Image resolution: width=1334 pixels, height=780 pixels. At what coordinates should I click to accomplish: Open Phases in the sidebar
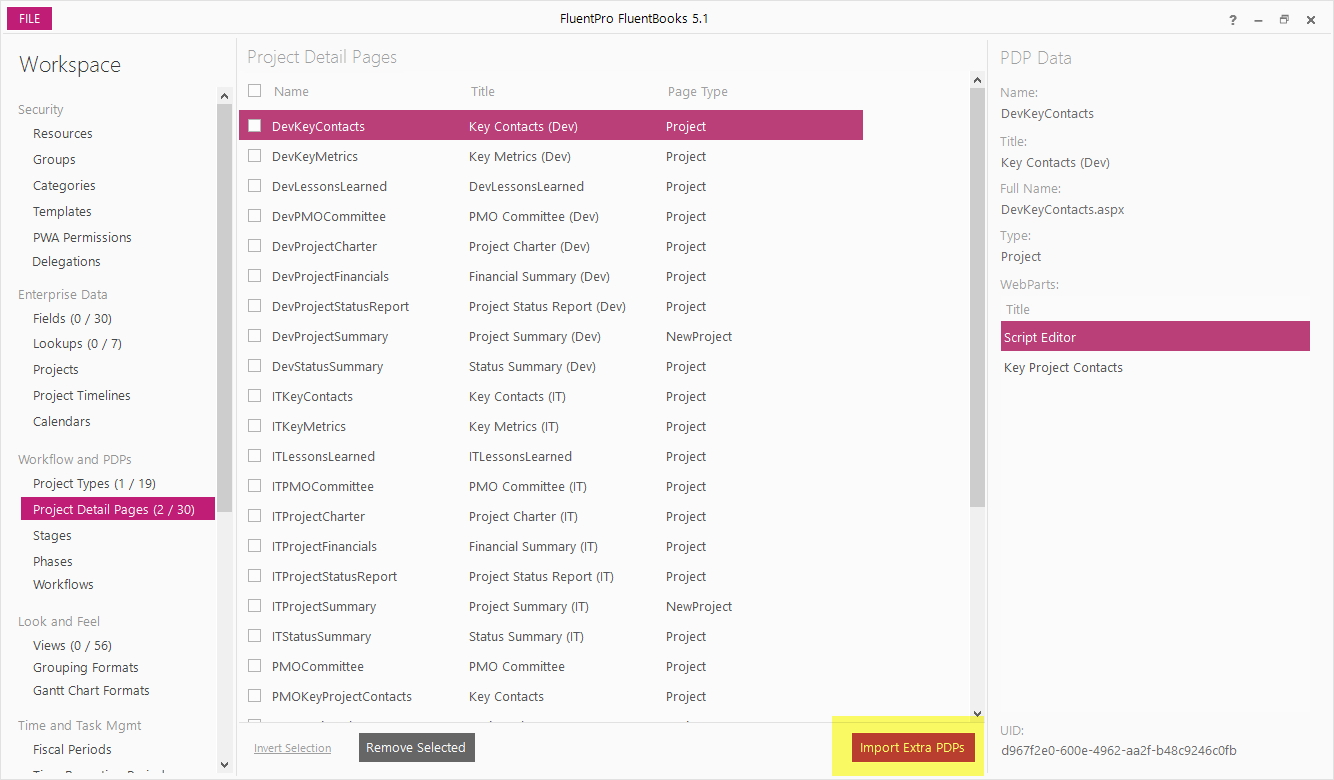click(53, 562)
